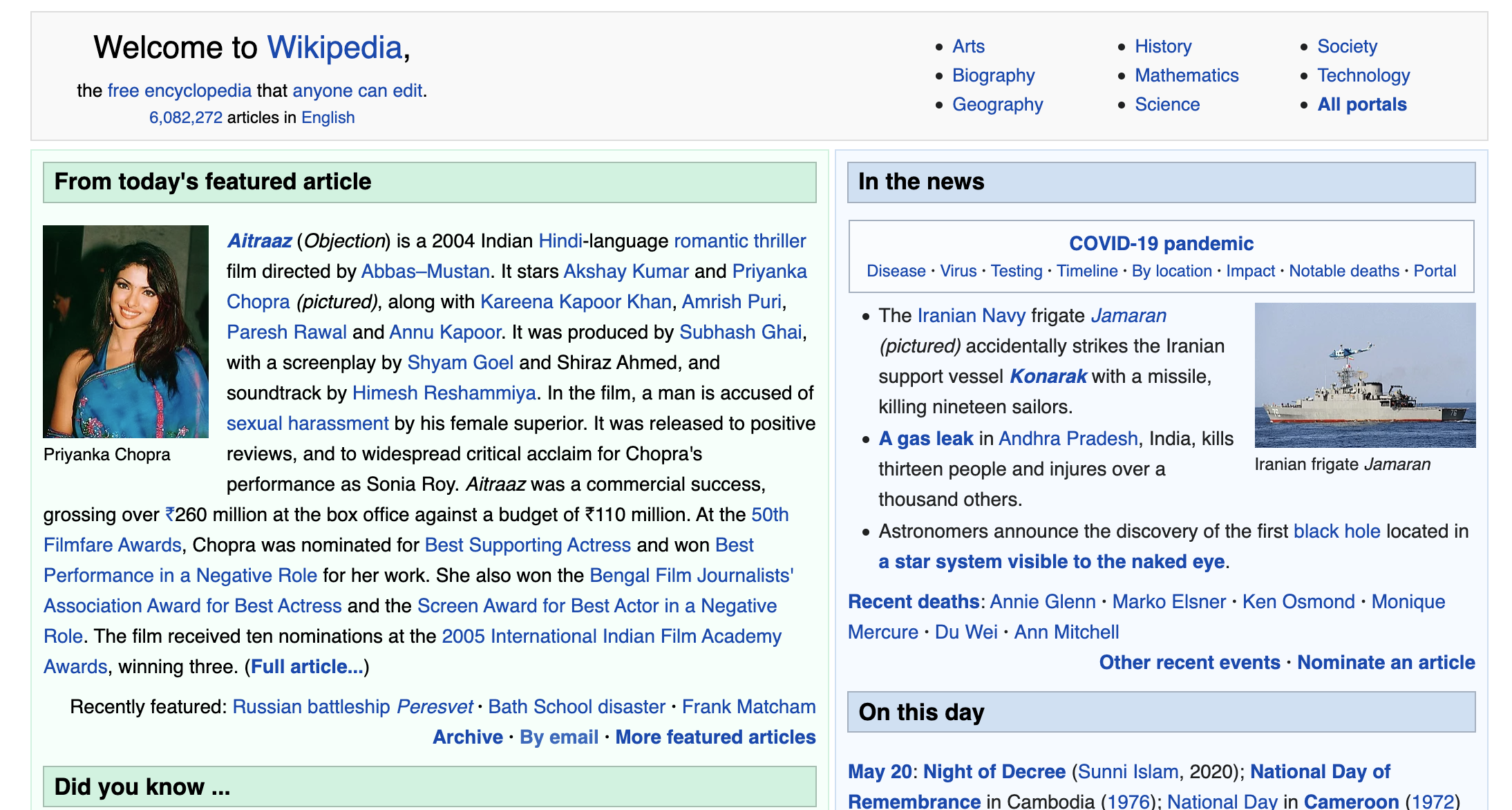Follow the romantic thriller link

739,241
